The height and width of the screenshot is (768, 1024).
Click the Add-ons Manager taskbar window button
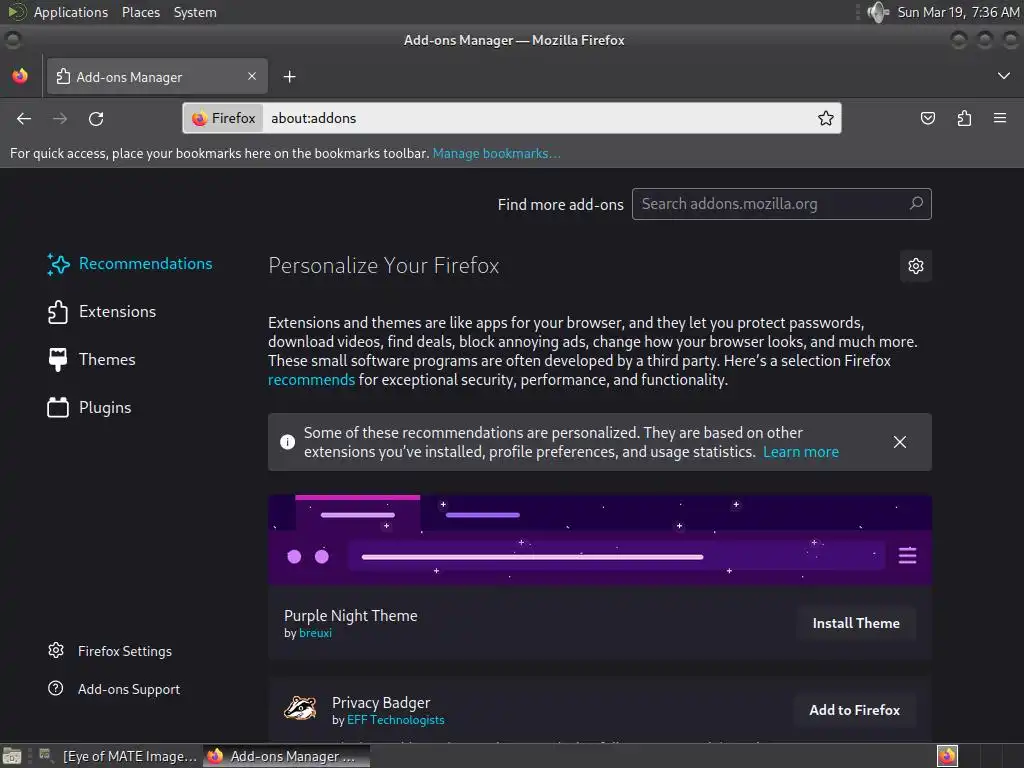coord(286,756)
